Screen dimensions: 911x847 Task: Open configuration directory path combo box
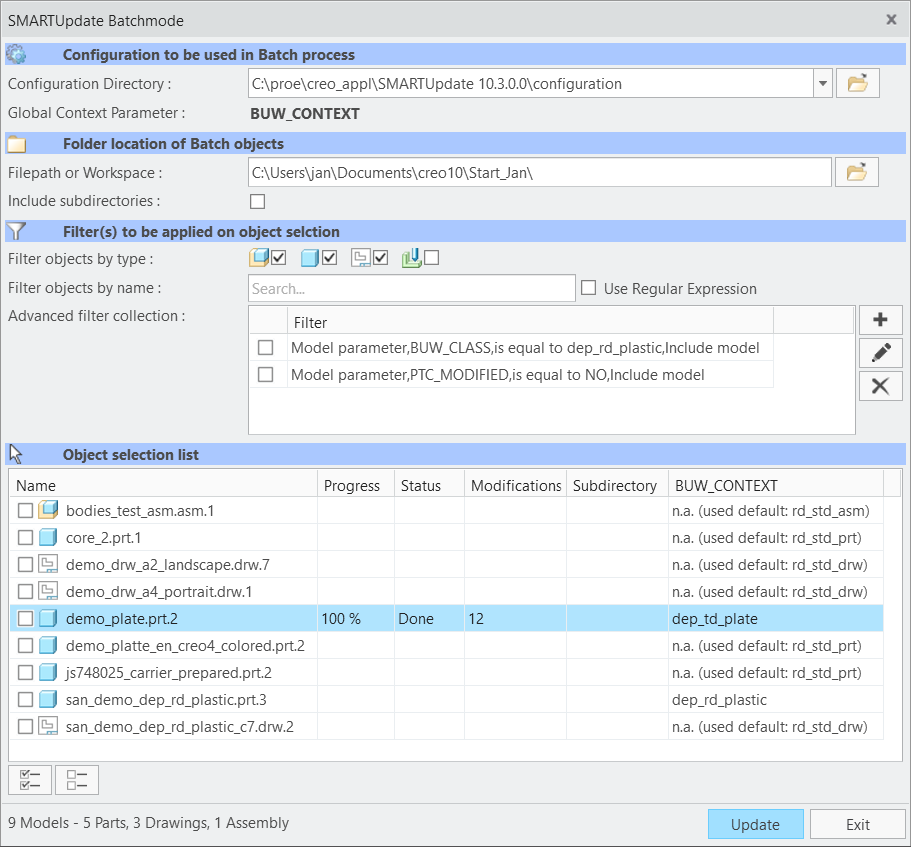(530, 84)
